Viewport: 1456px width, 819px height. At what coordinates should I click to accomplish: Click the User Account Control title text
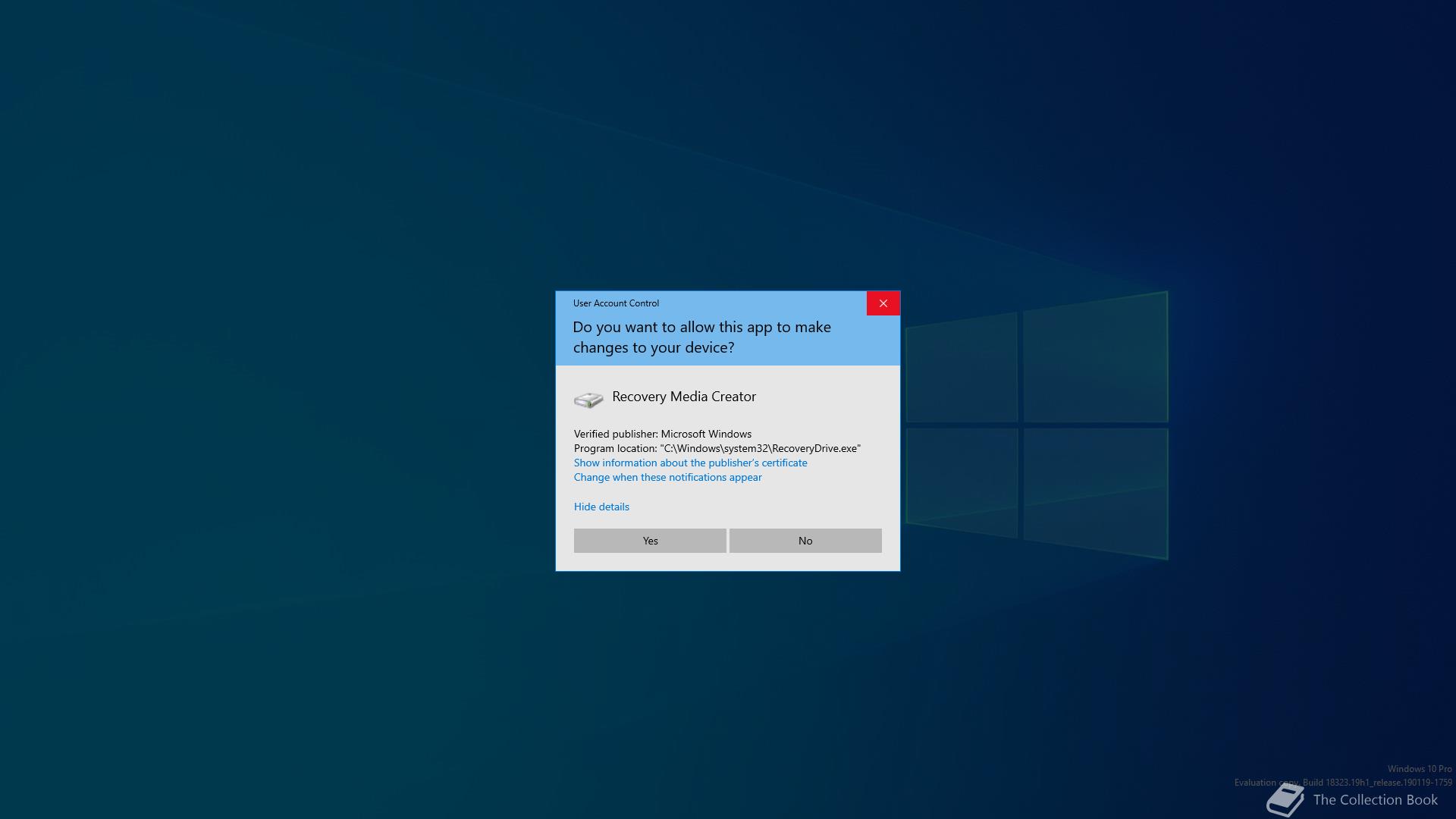coord(616,303)
